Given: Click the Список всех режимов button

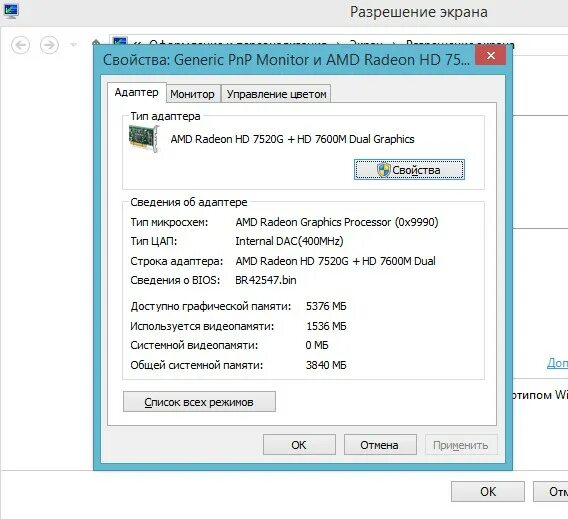Looking at the screenshot, I should click(x=199, y=402).
